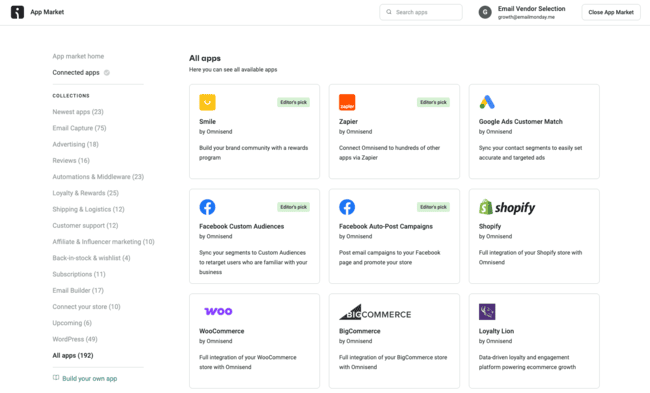Click the Omnisend logo icon
This screenshot has width=650, height=393.
[17, 12]
